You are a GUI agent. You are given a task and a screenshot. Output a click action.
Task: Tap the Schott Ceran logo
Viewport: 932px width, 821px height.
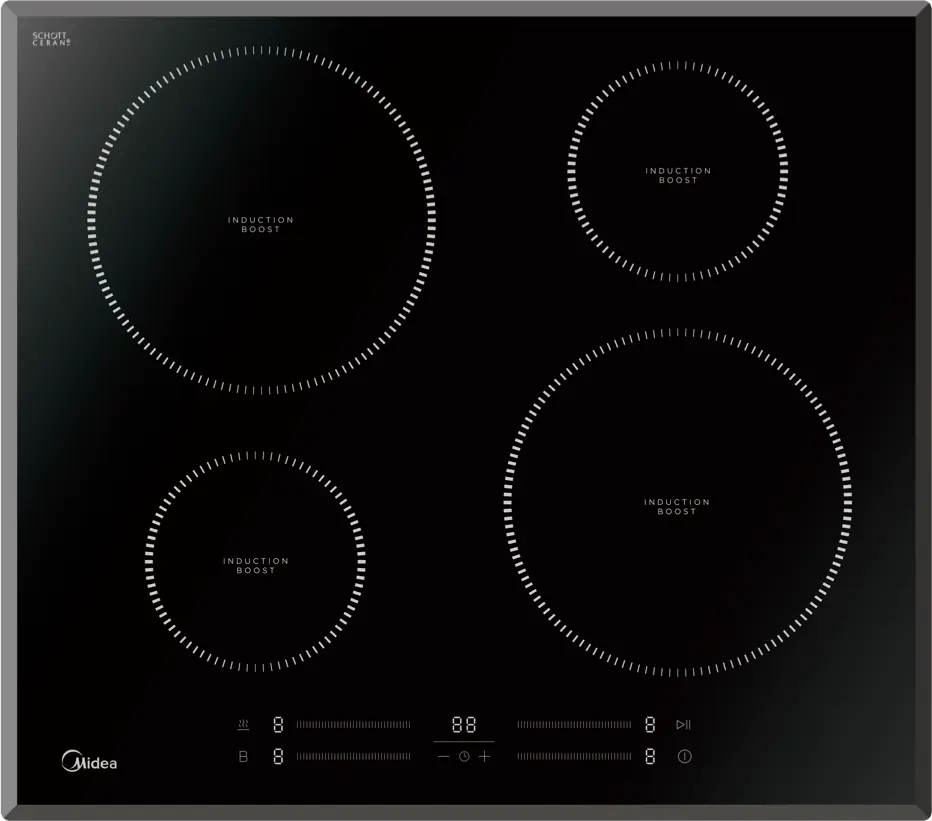[51, 39]
